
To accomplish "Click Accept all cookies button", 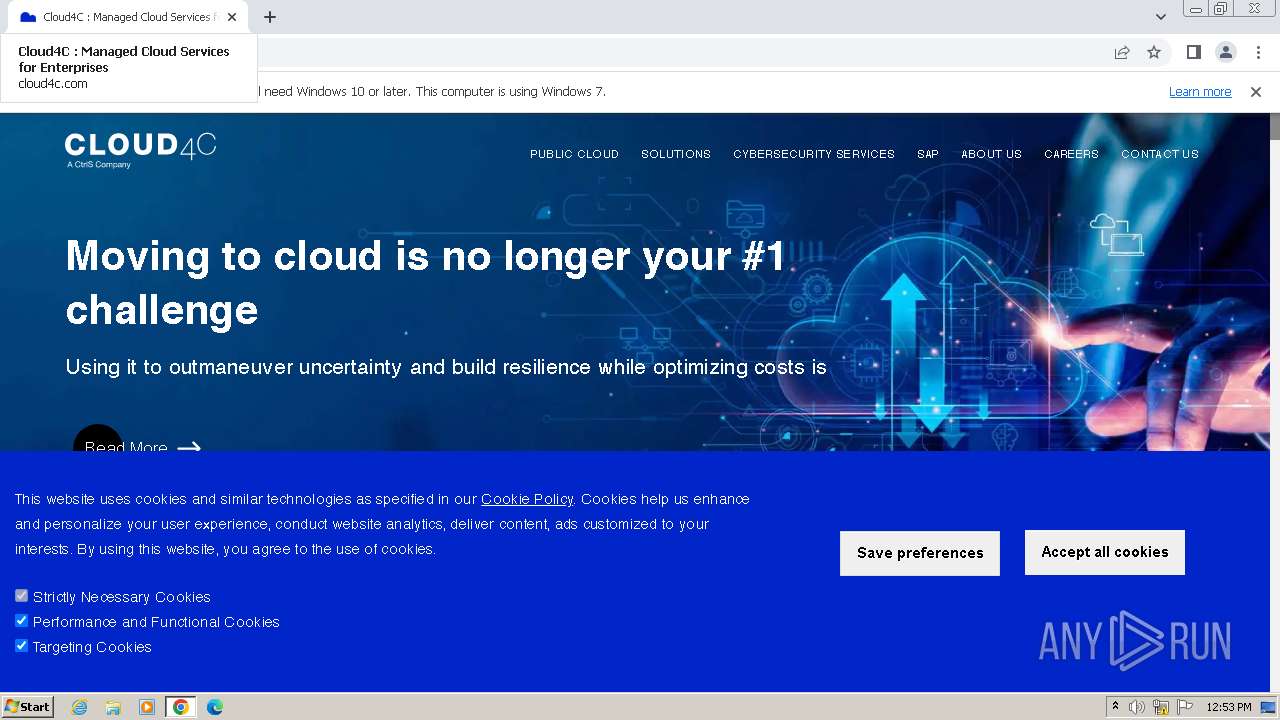I will [1105, 552].
